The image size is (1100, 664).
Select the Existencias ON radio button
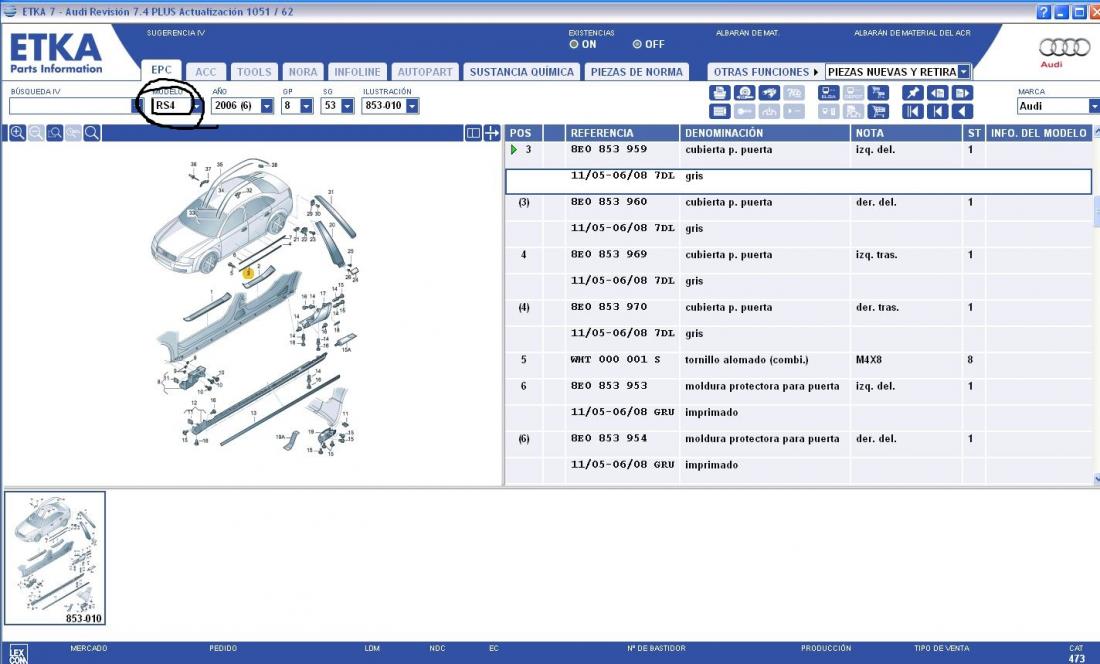(x=574, y=44)
